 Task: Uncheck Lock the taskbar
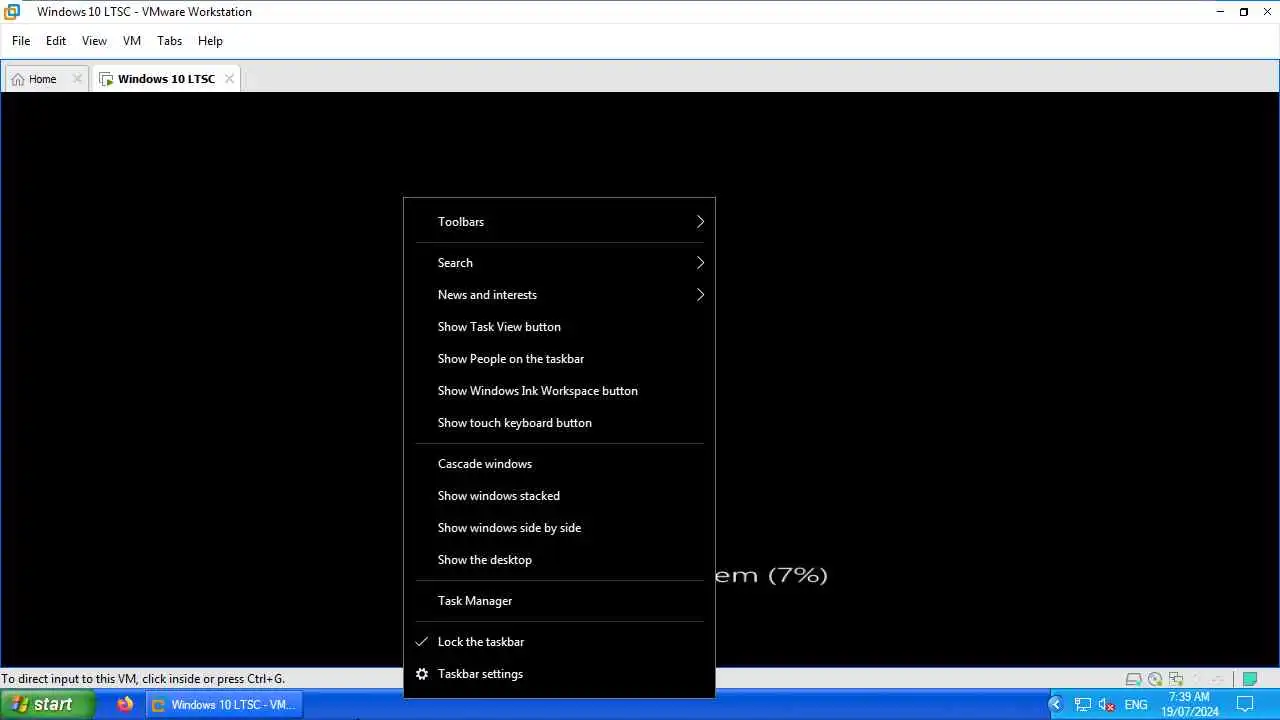pos(559,642)
